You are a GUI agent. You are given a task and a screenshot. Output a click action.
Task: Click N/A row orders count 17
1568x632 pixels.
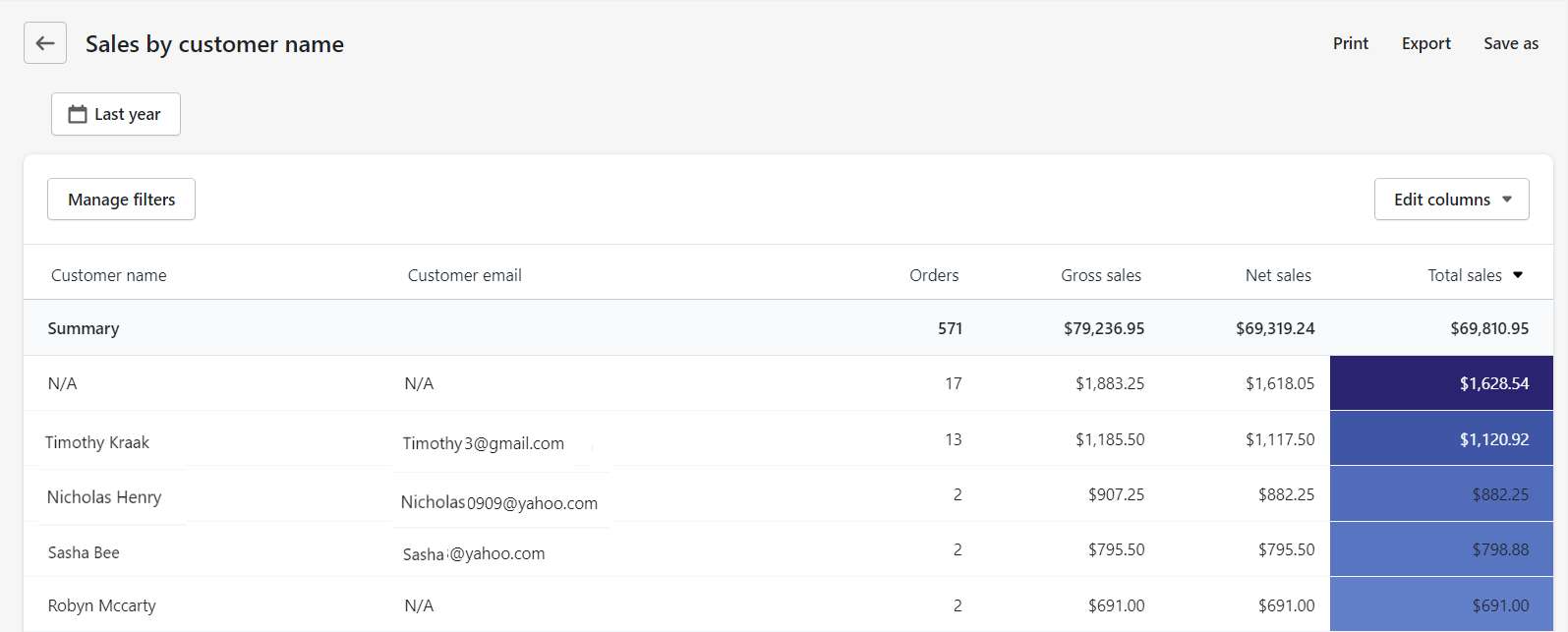pos(954,383)
